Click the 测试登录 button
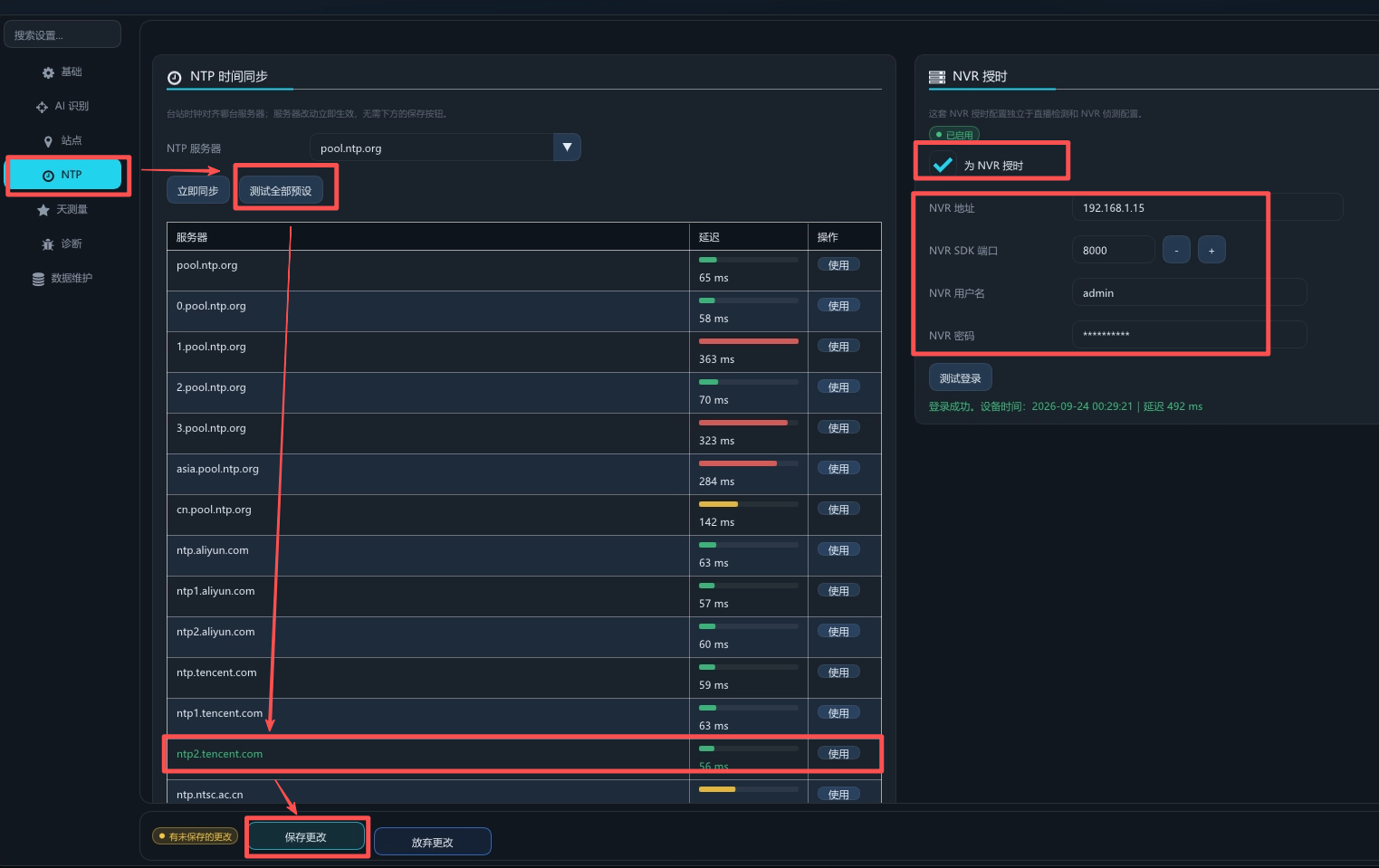1379x868 pixels. 960,378
